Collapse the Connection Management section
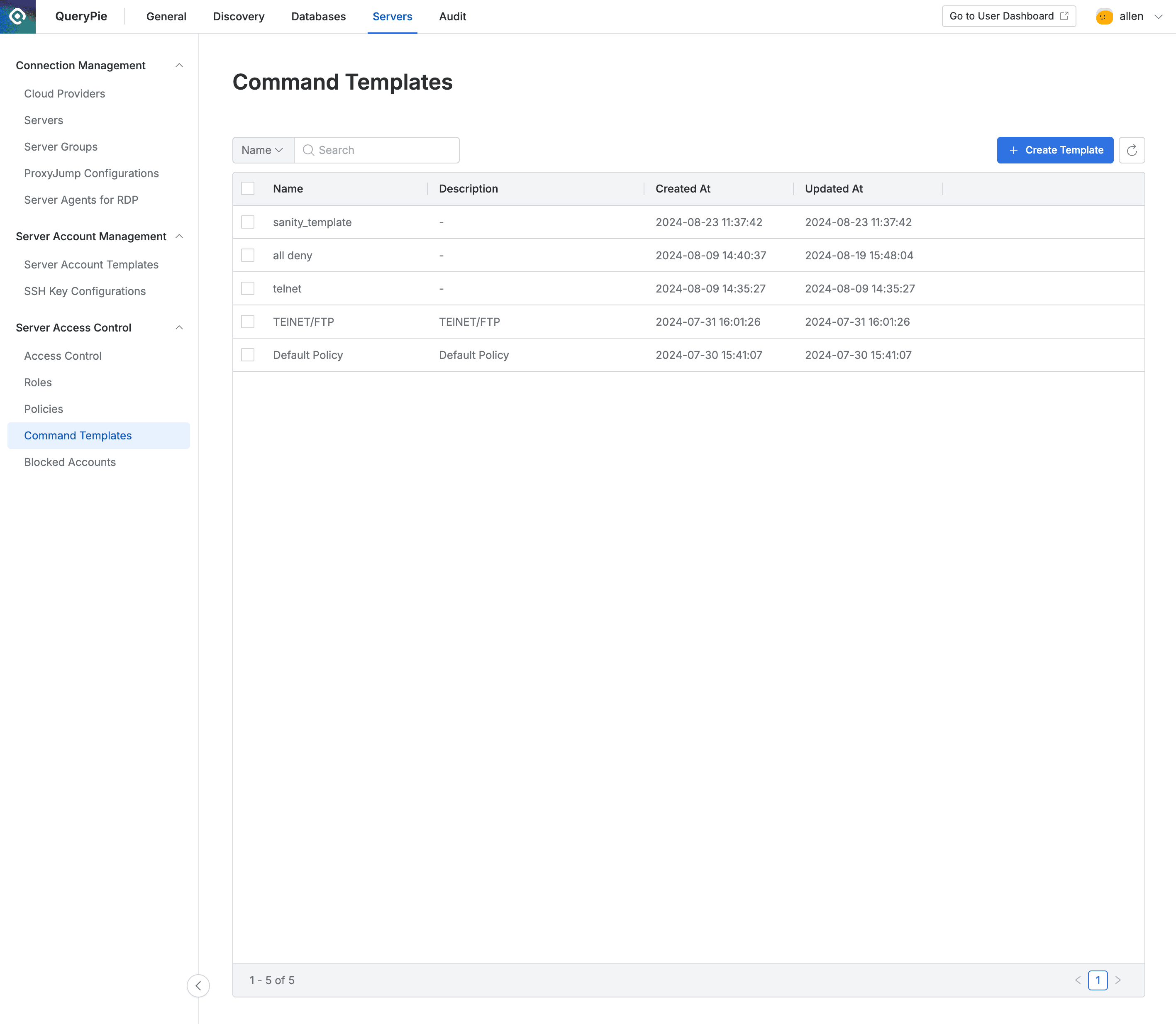The width and height of the screenshot is (1176, 1024). pos(179,65)
